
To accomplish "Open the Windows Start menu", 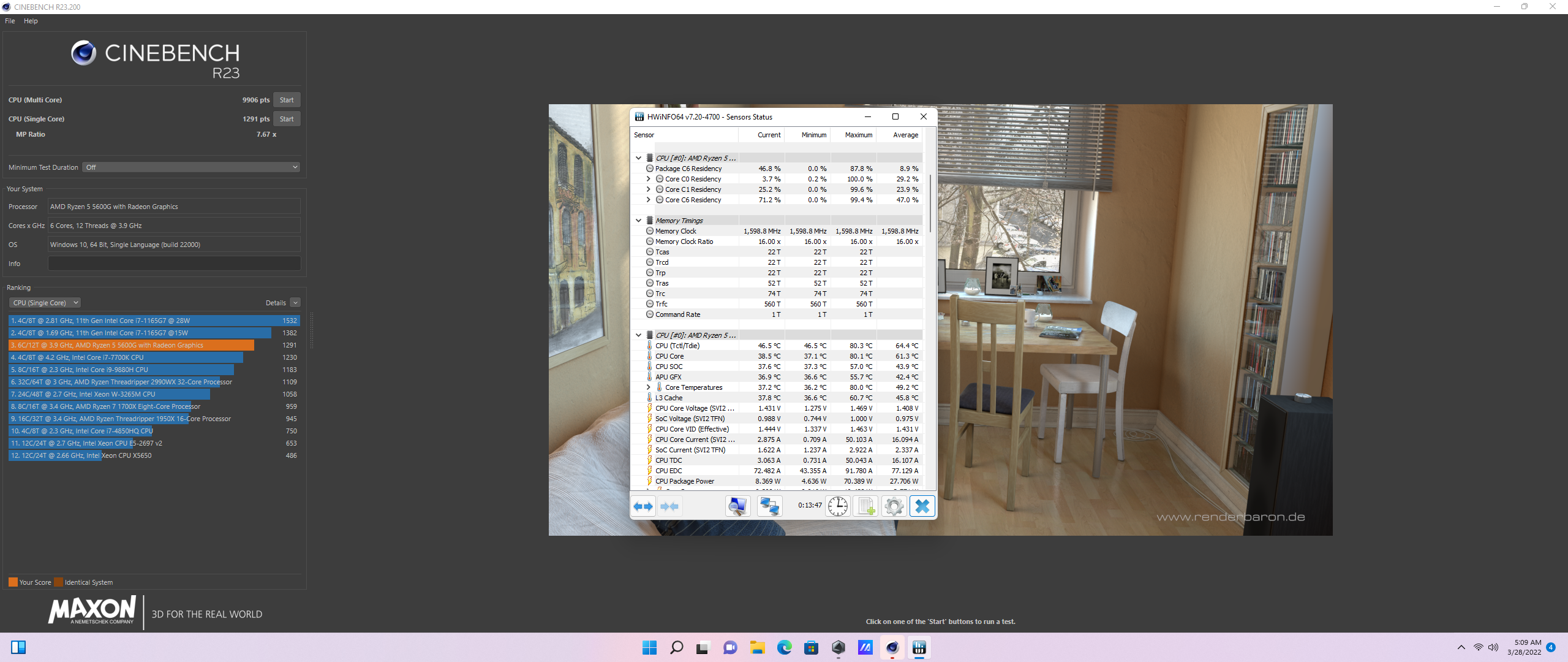I will click(650, 647).
